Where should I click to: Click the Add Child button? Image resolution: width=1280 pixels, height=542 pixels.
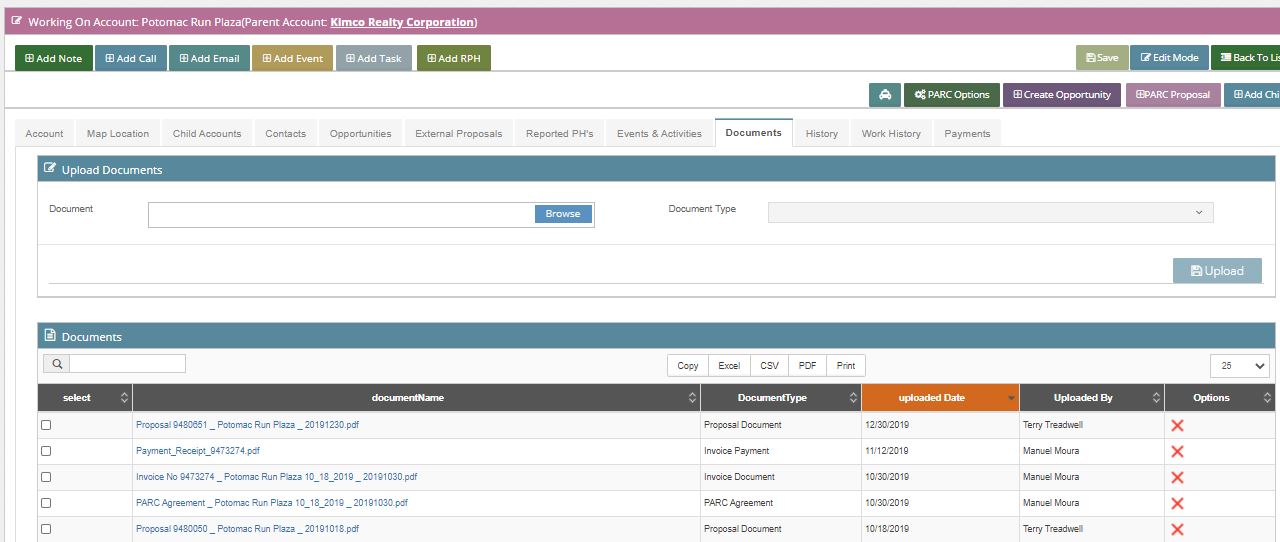click(1252, 95)
